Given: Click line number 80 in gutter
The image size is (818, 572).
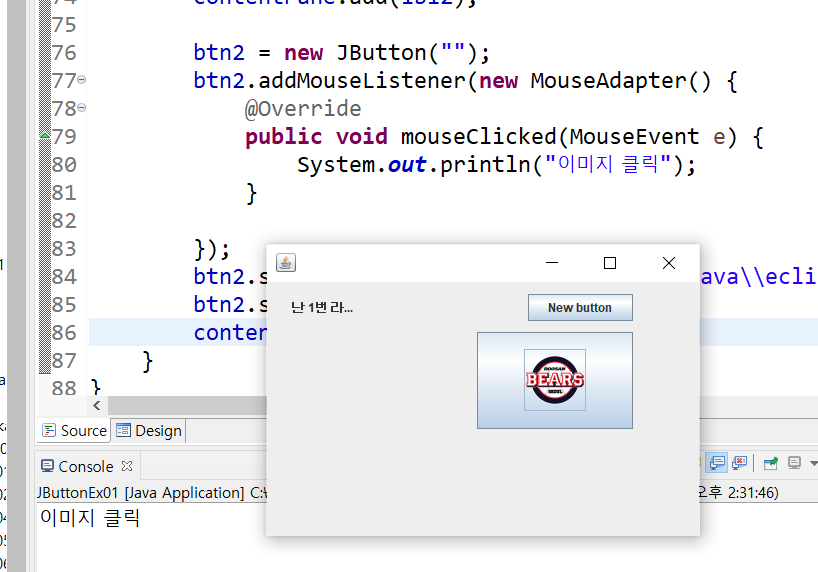Looking at the screenshot, I should (x=64, y=164).
